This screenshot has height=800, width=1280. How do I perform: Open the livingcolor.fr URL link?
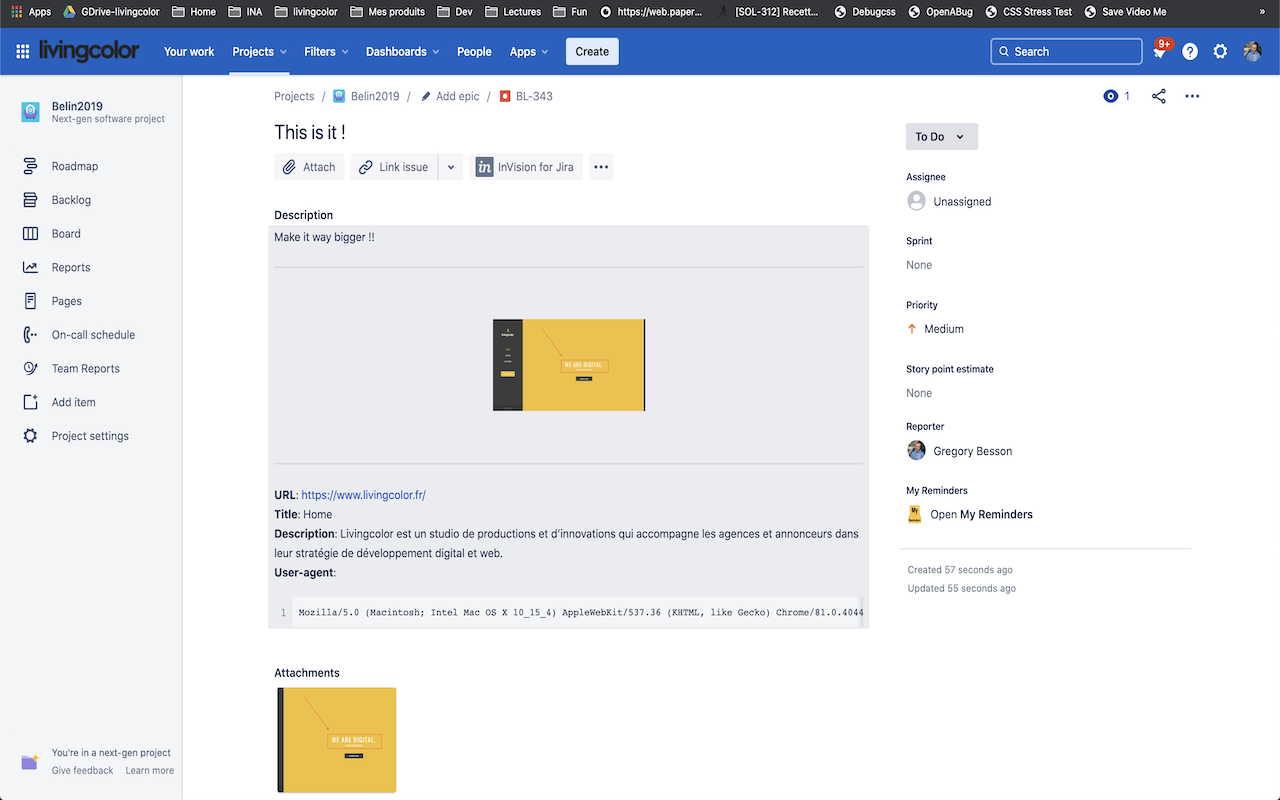click(363, 495)
